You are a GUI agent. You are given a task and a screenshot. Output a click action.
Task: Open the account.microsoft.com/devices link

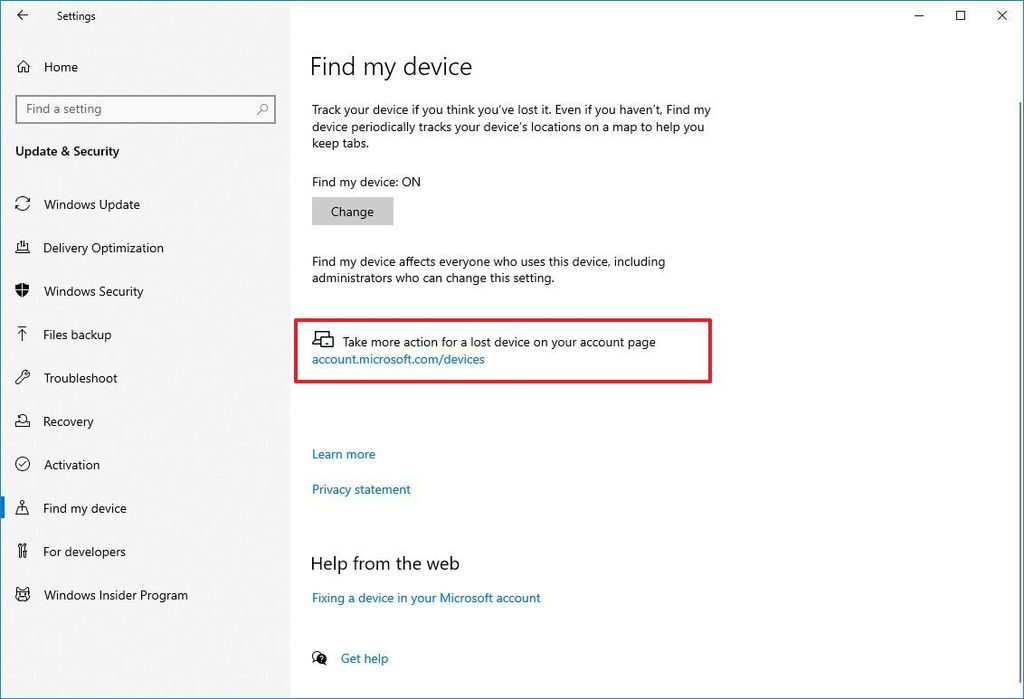click(x=398, y=359)
